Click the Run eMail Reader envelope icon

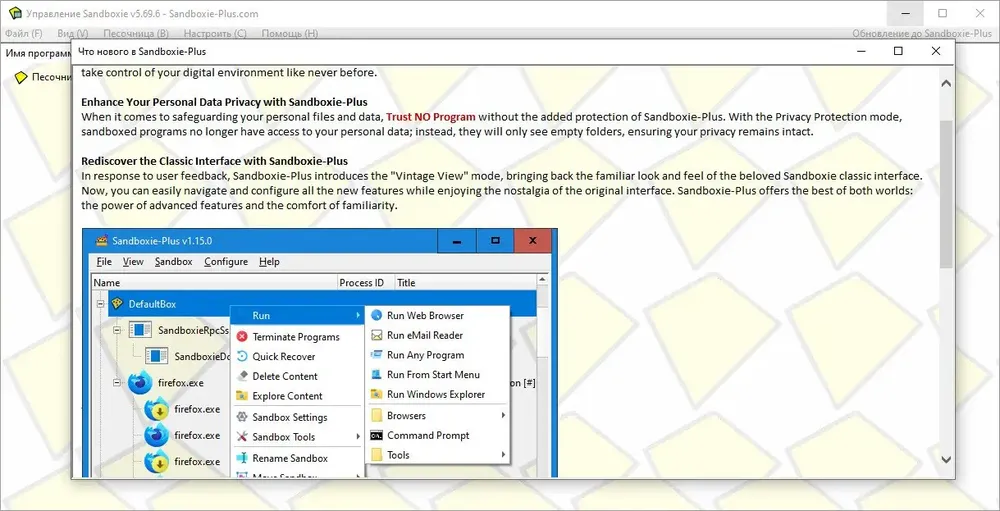pyautogui.click(x=376, y=336)
